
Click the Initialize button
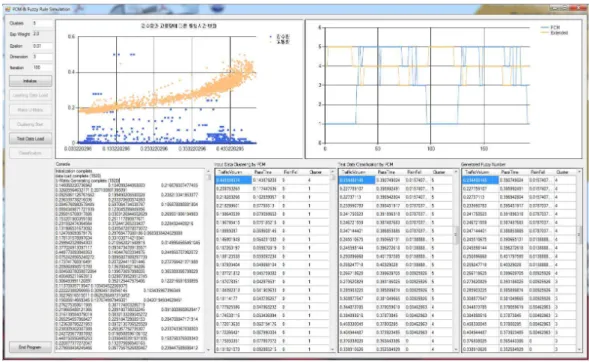[30, 81]
